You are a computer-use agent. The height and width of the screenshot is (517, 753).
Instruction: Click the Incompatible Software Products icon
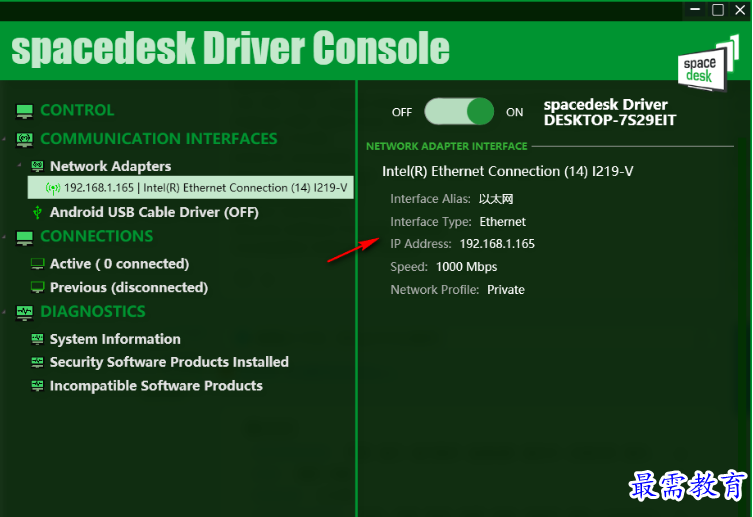pyautogui.click(x=37, y=386)
